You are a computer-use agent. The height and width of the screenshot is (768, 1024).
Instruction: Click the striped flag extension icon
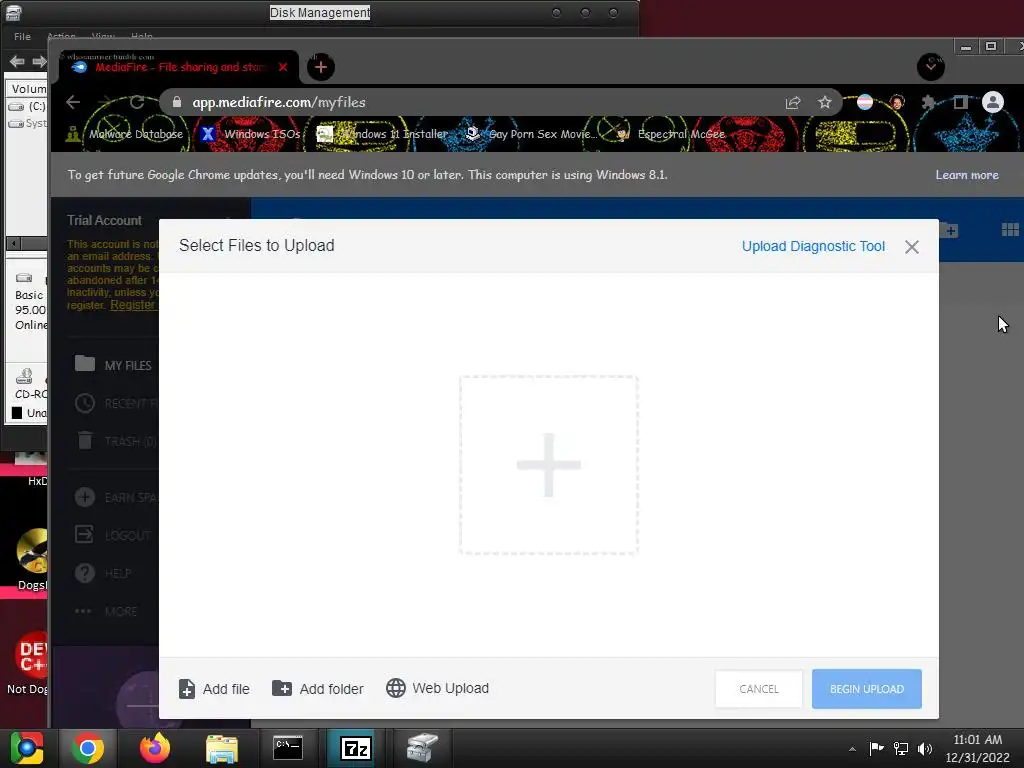(x=865, y=102)
